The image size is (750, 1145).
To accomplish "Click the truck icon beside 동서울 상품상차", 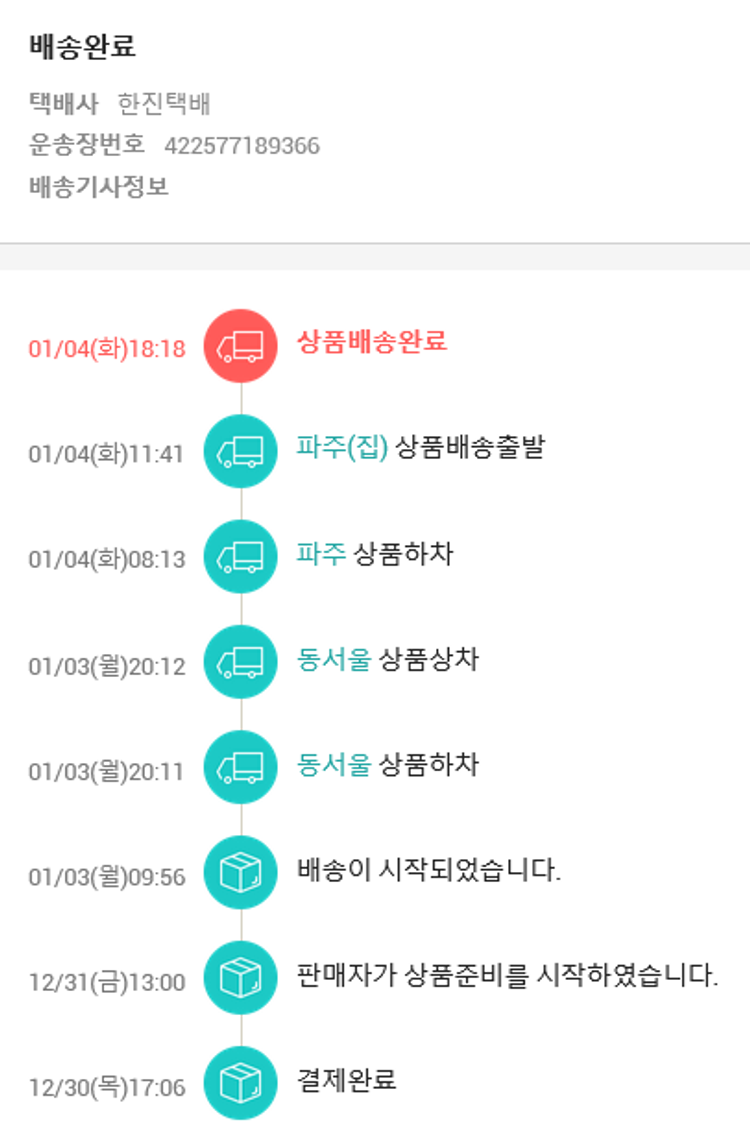I will coord(240,662).
